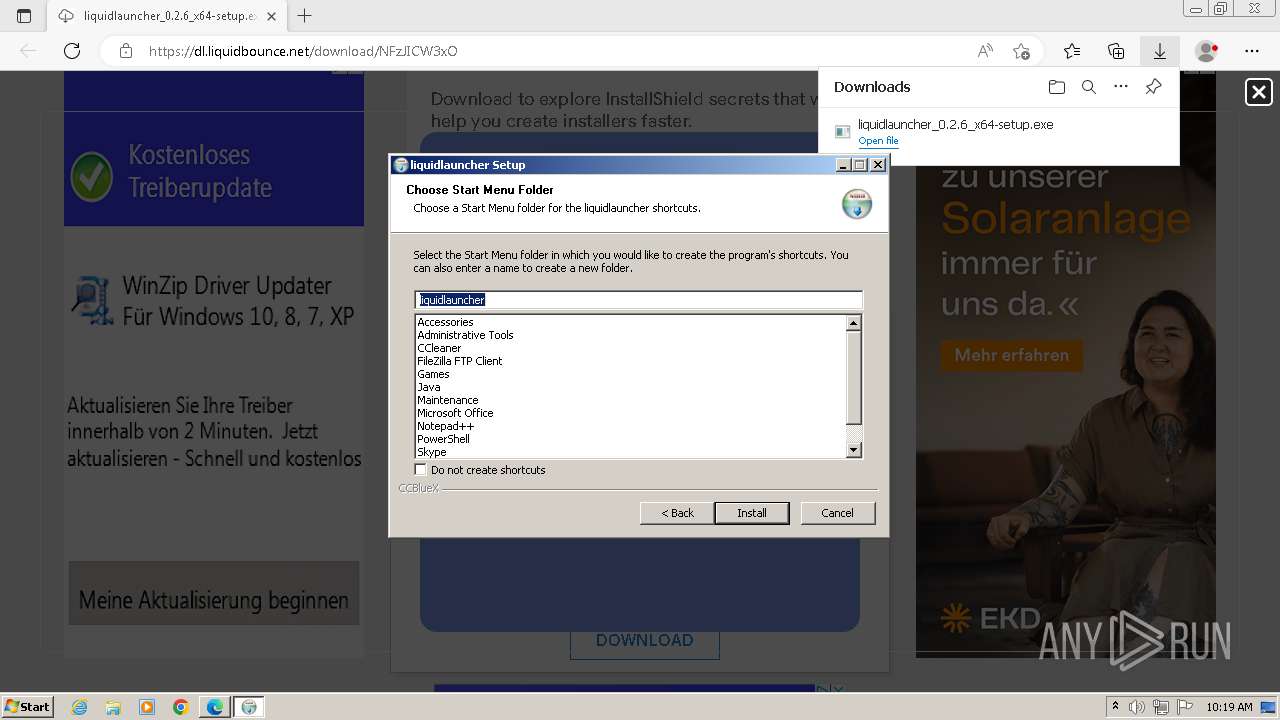Search downloads with magnifier icon
This screenshot has width=1280, height=720.
pyautogui.click(x=1089, y=87)
